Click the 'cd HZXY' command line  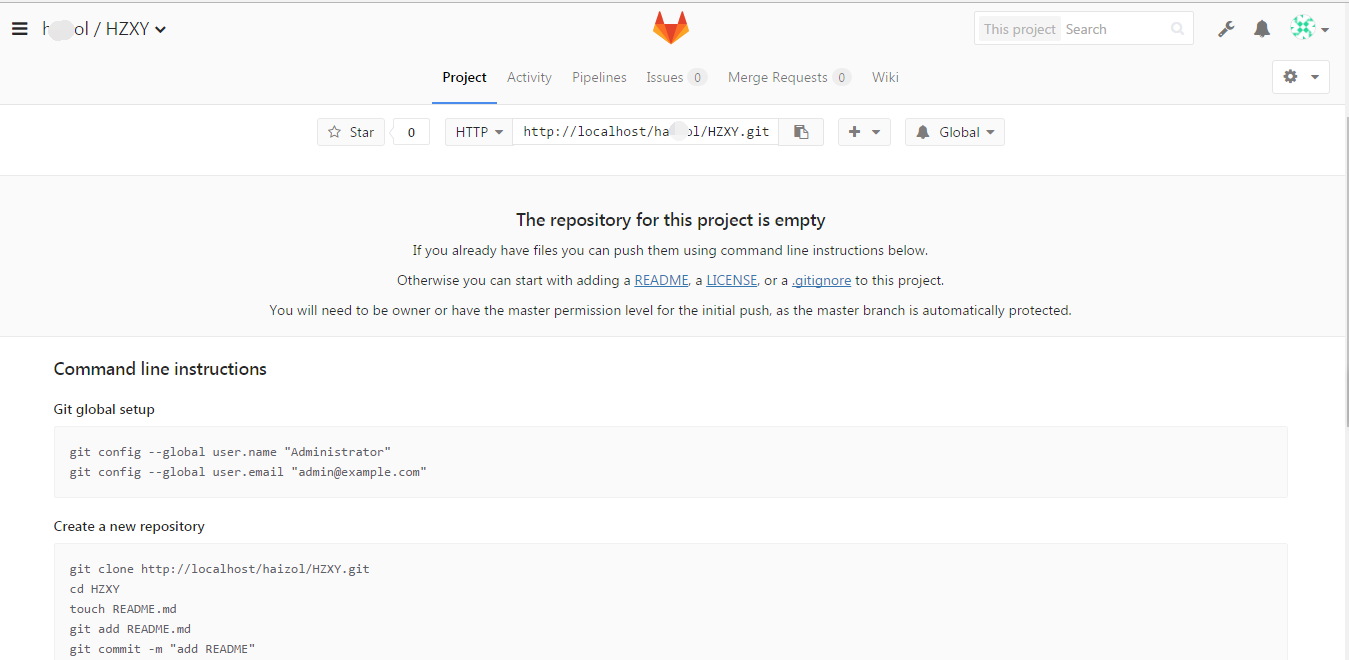pyautogui.click(x=94, y=589)
